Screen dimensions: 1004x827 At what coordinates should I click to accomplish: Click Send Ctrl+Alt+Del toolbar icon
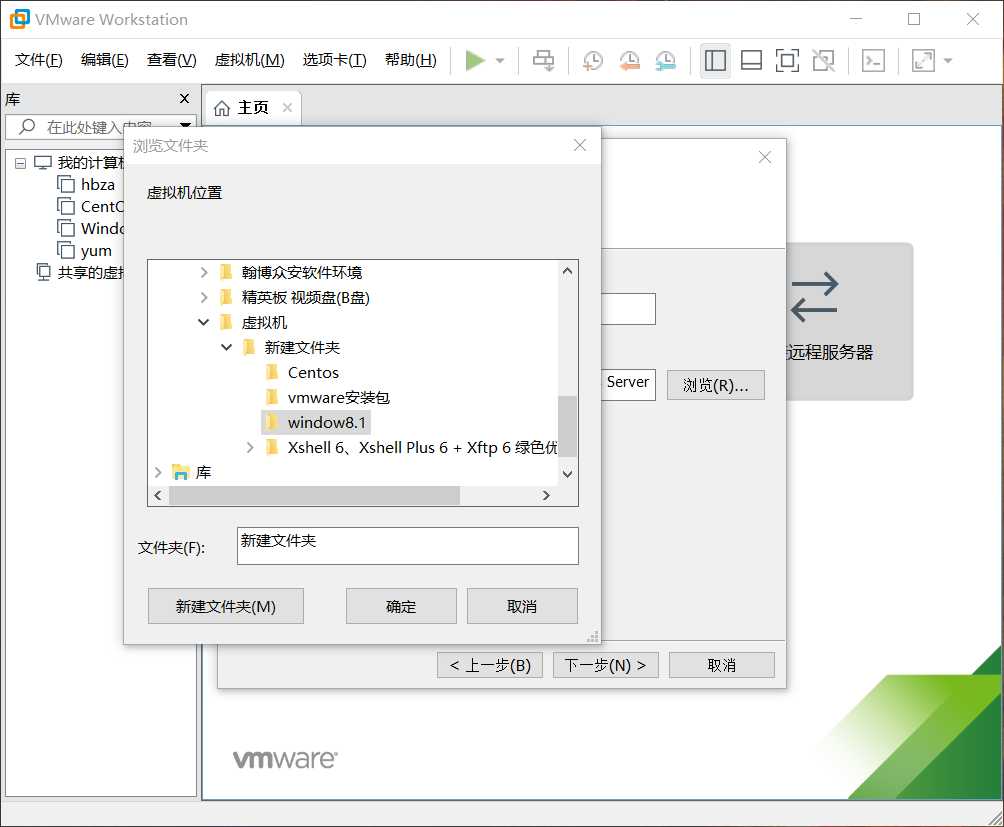[544, 61]
